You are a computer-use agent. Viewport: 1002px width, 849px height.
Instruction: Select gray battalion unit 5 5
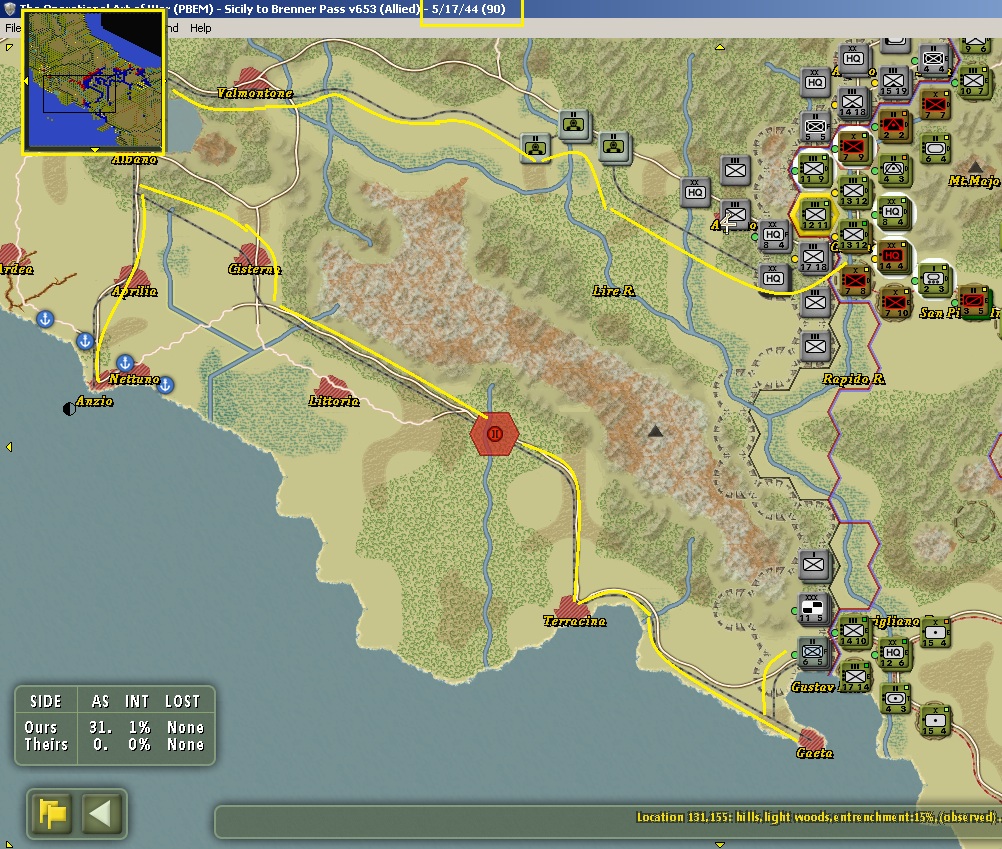point(815,126)
